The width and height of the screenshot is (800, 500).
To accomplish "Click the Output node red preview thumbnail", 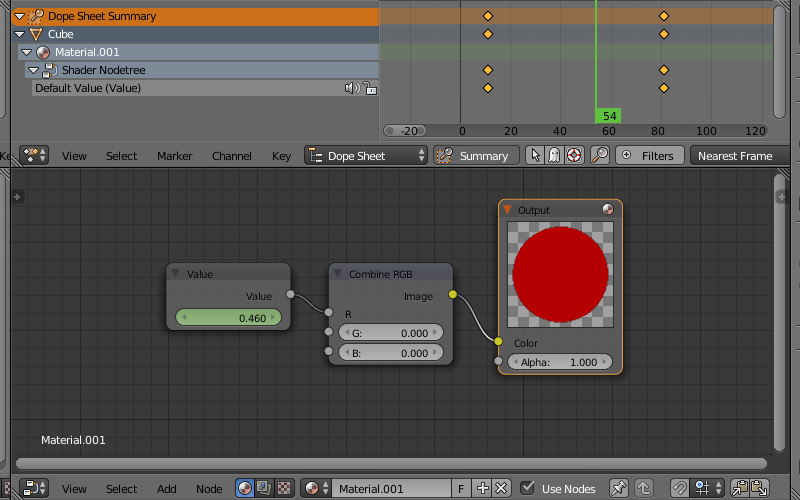I will [560, 274].
